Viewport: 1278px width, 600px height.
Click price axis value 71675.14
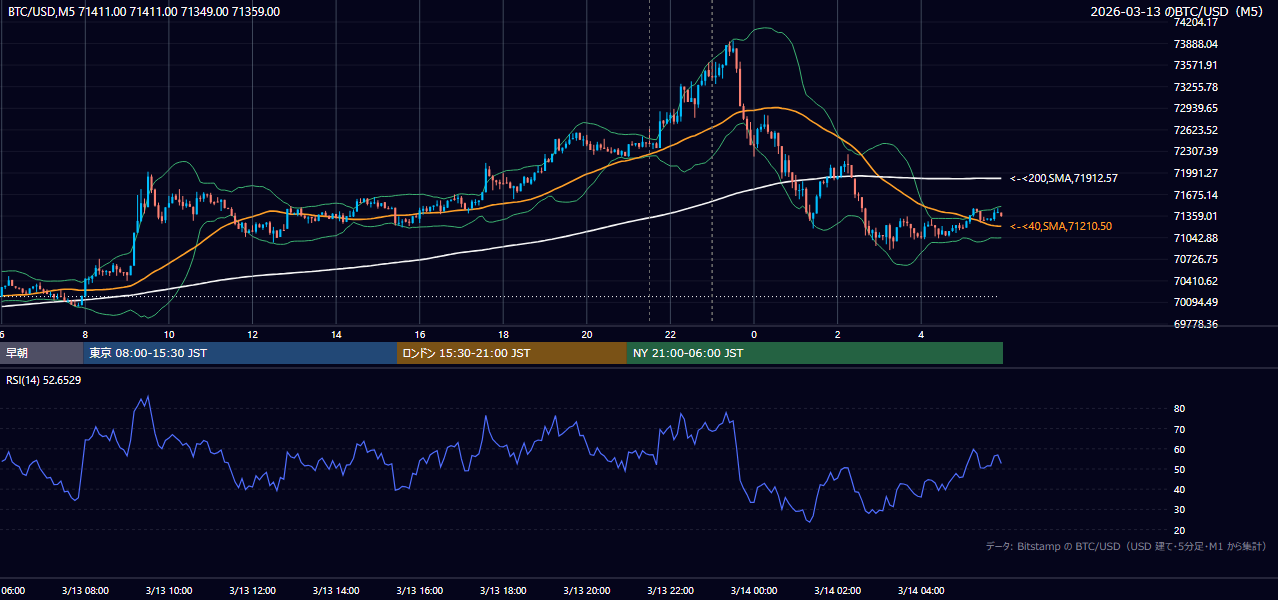coord(1196,195)
